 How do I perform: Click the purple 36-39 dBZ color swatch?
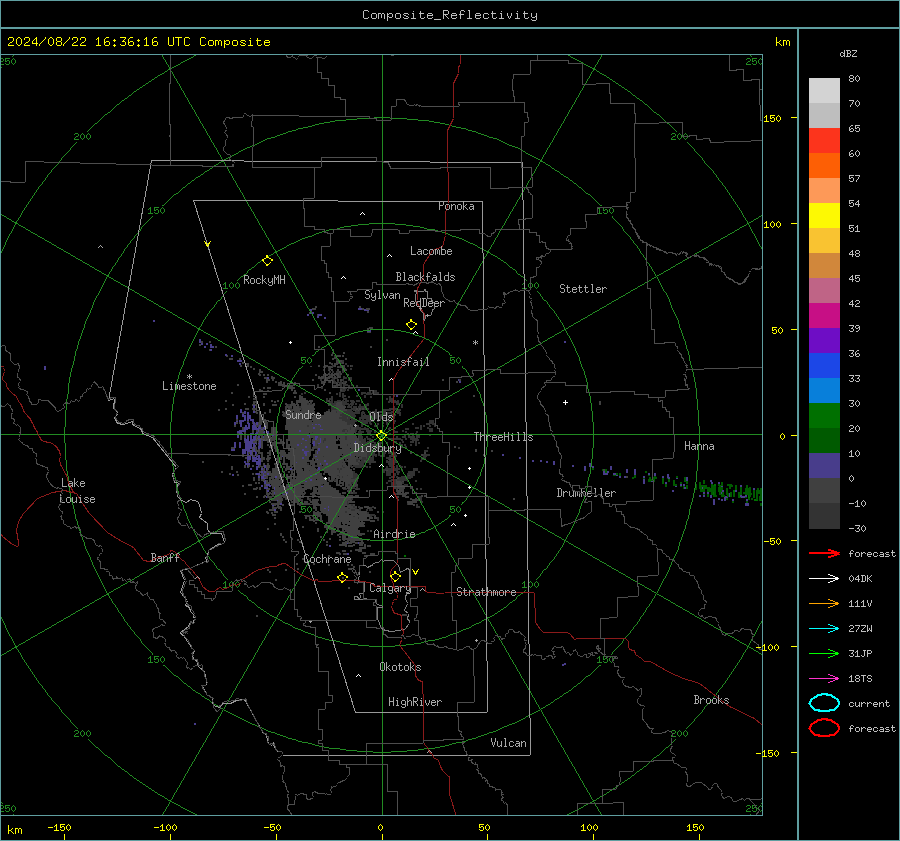[x=824, y=340]
